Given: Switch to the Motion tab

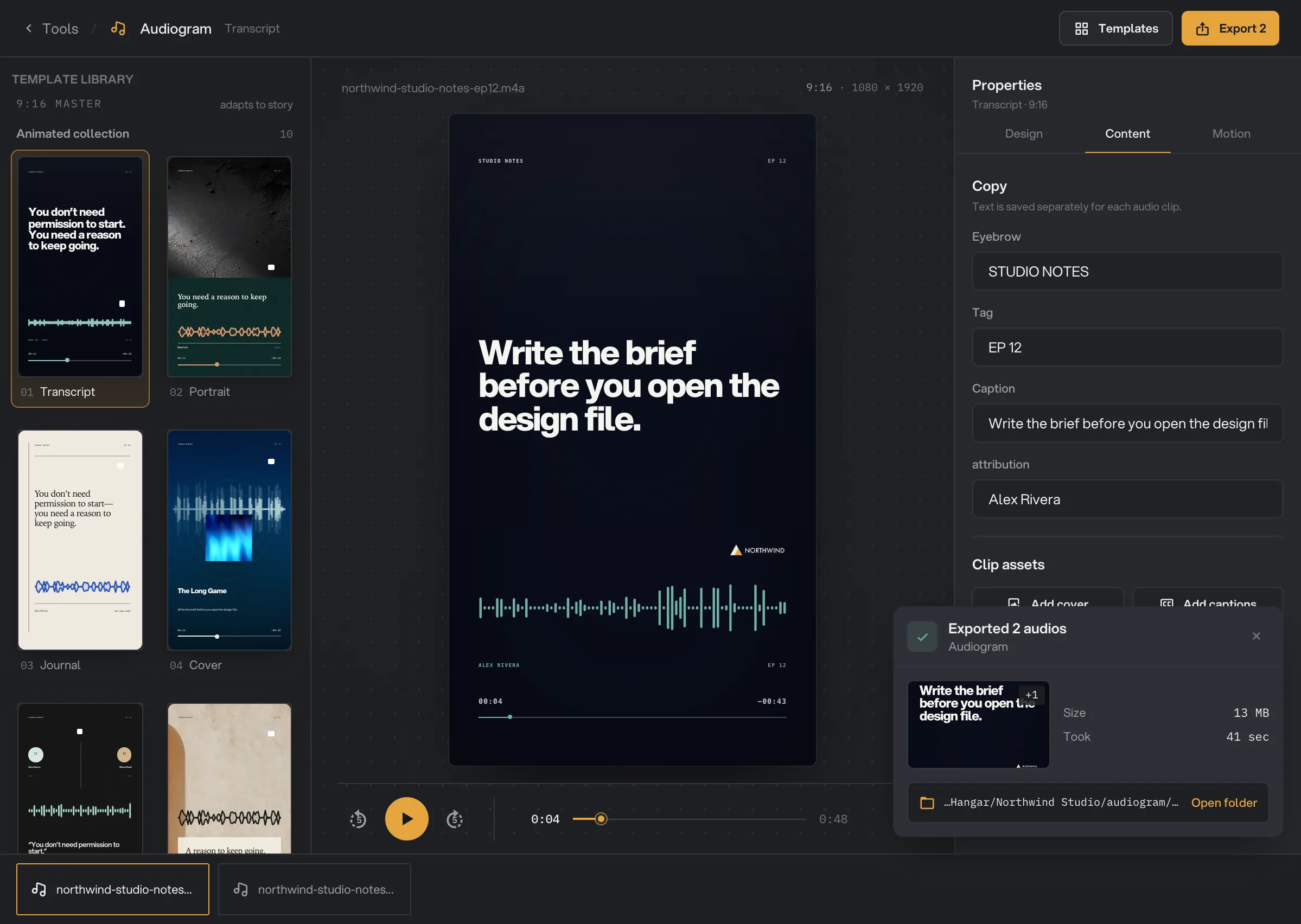Looking at the screenshot, I should (x=1231, y=134).
